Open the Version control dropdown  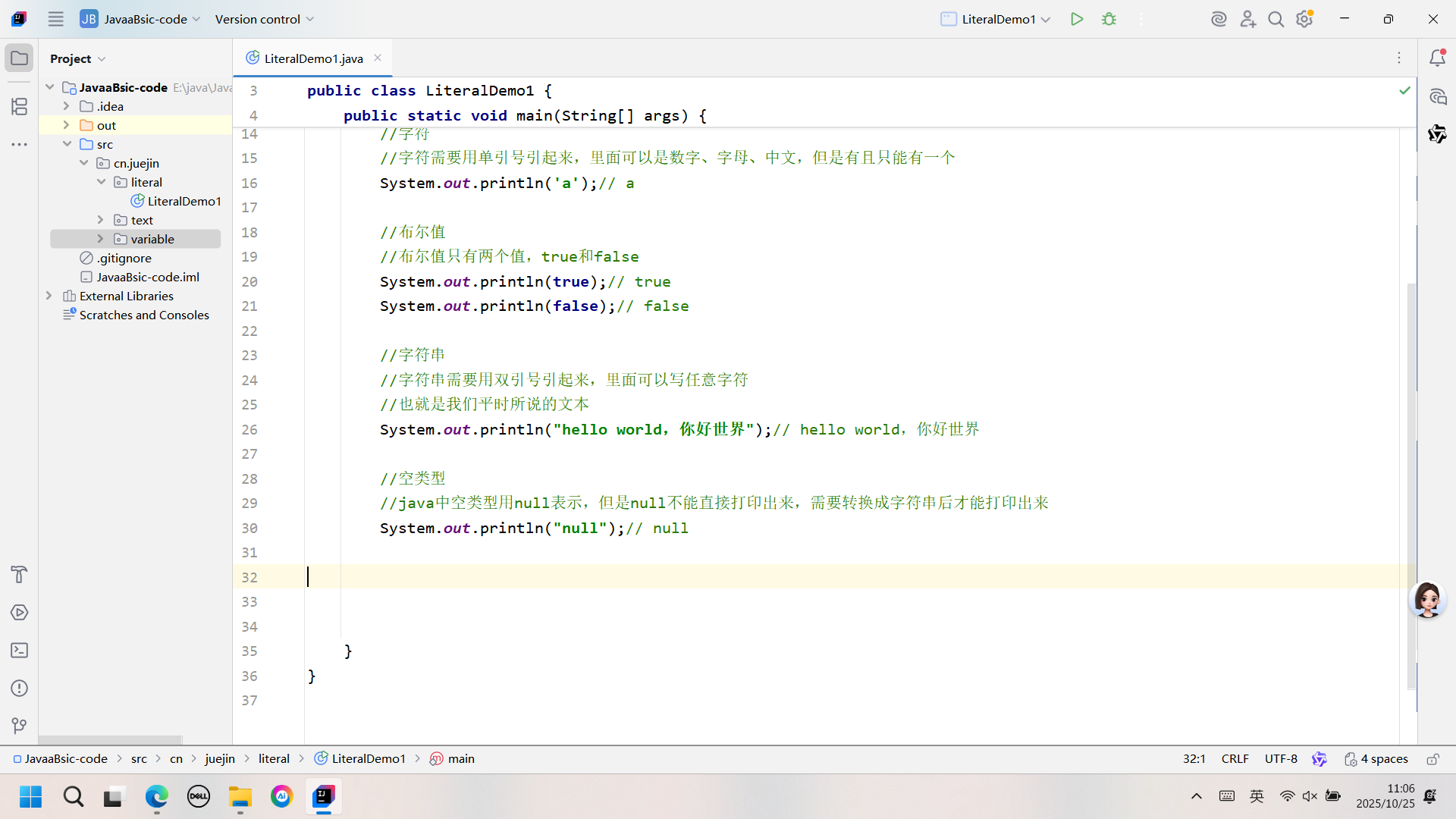tap(264, 19)
